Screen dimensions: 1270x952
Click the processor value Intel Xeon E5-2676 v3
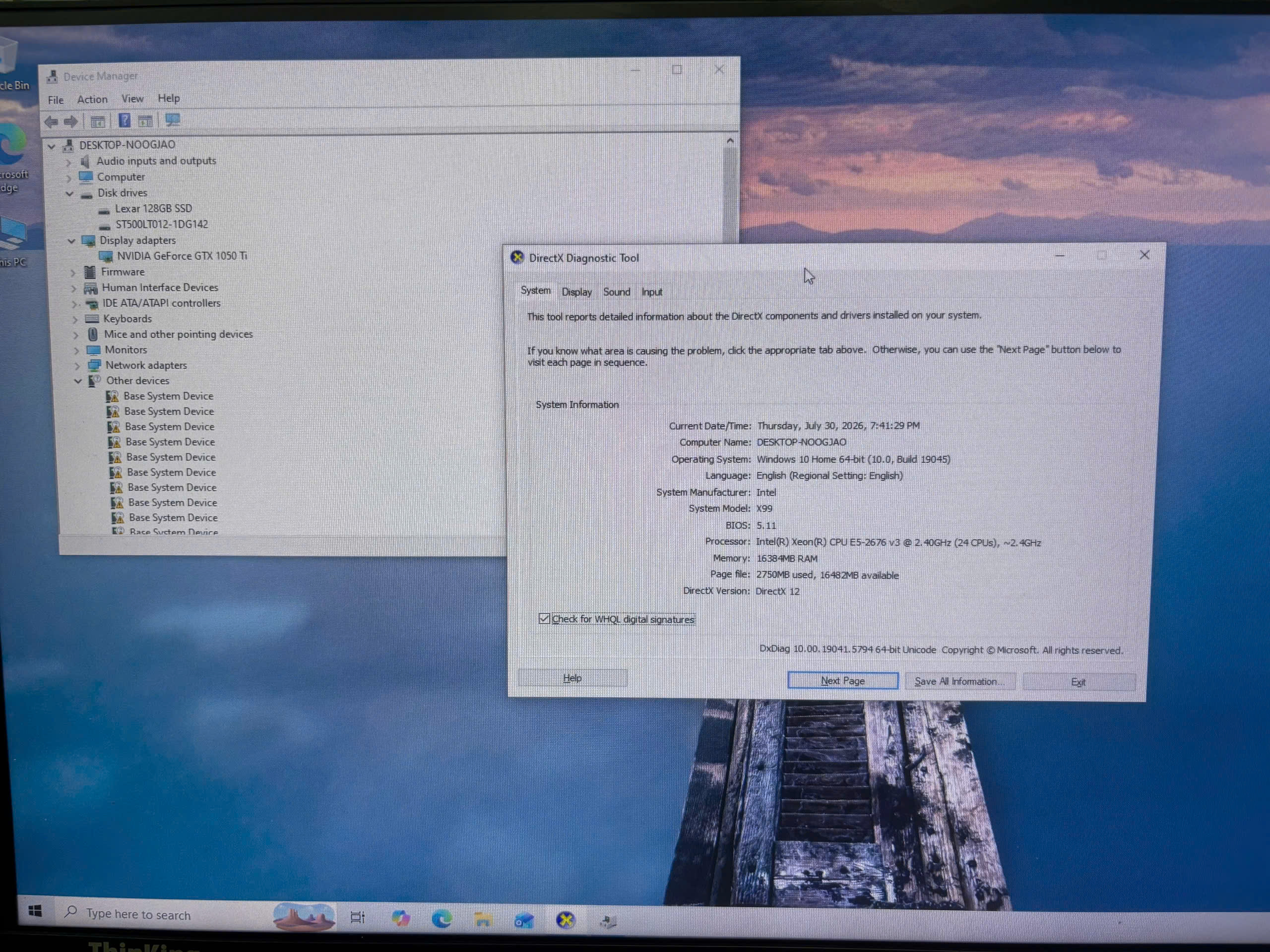point(898,542)
